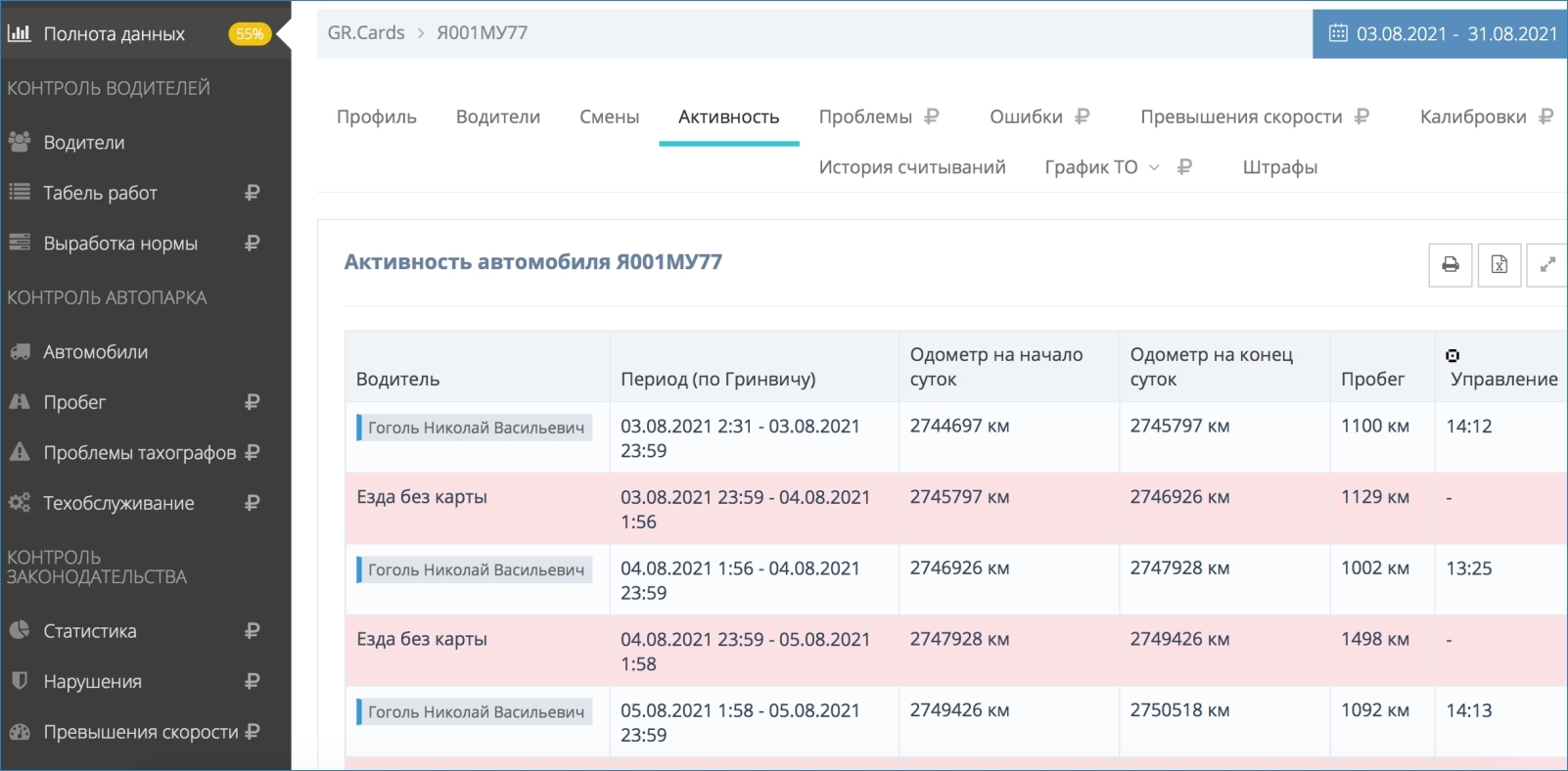The image size is (1568, 771).
Task: Click the 2744697 км odometer cell
Action: (x=960, y=426)
